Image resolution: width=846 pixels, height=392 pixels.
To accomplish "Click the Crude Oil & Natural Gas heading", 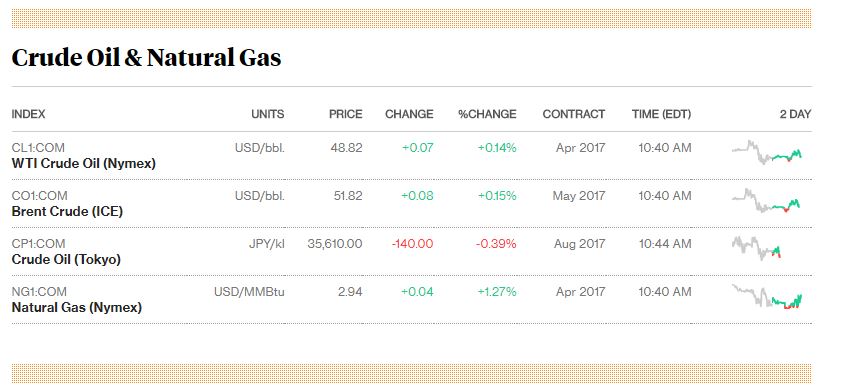I will point(146,58).
